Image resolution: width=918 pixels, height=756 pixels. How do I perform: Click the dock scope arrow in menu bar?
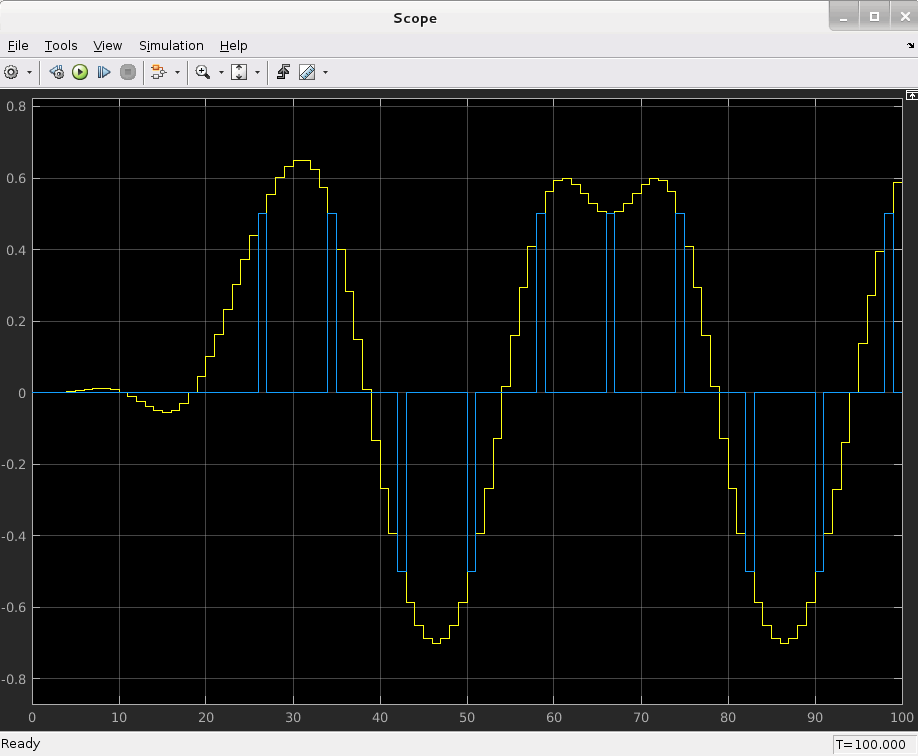pyautogui.click(x=909, y=46)
